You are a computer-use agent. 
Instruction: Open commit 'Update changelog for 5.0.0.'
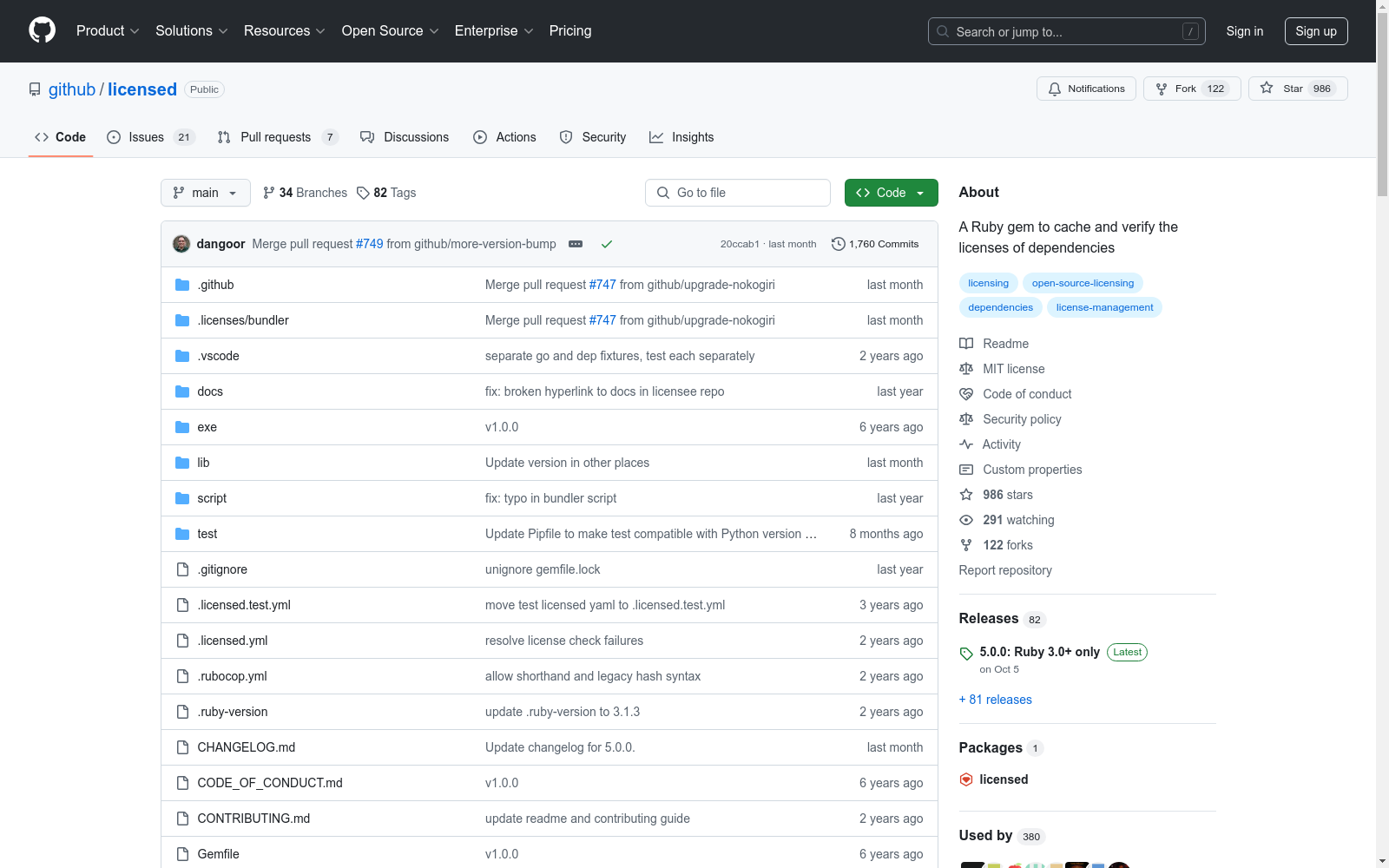(x=560, y=747)
